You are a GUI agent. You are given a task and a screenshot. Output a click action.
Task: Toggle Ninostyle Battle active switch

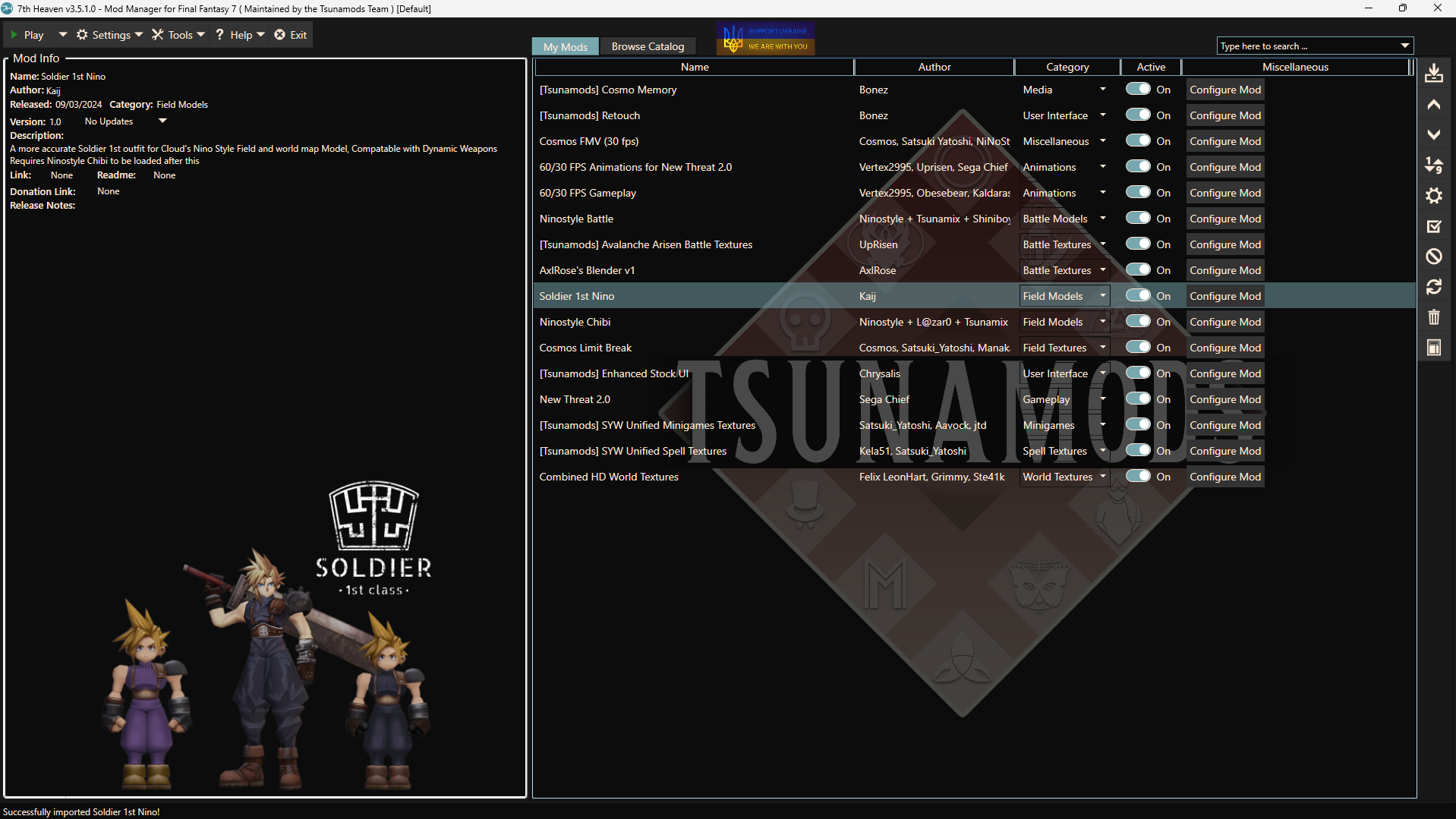tap(1138, 218)
